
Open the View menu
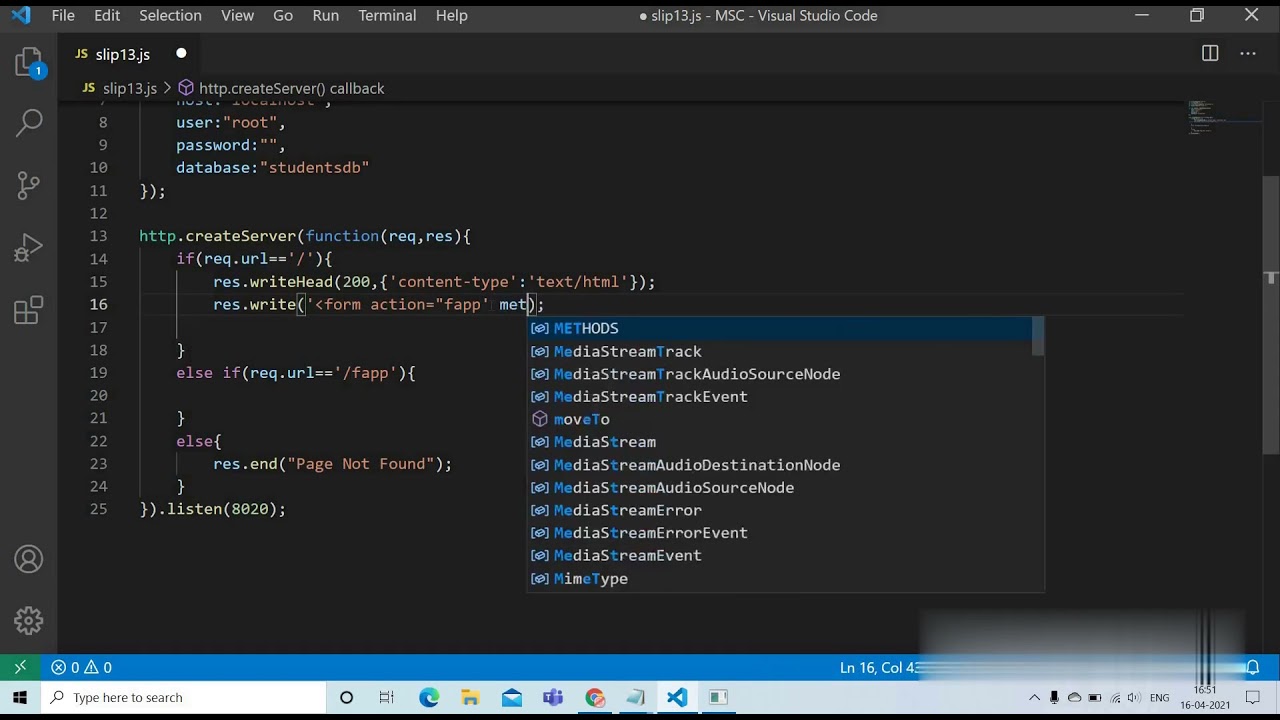pyautogui.click(x=237, y=15)
